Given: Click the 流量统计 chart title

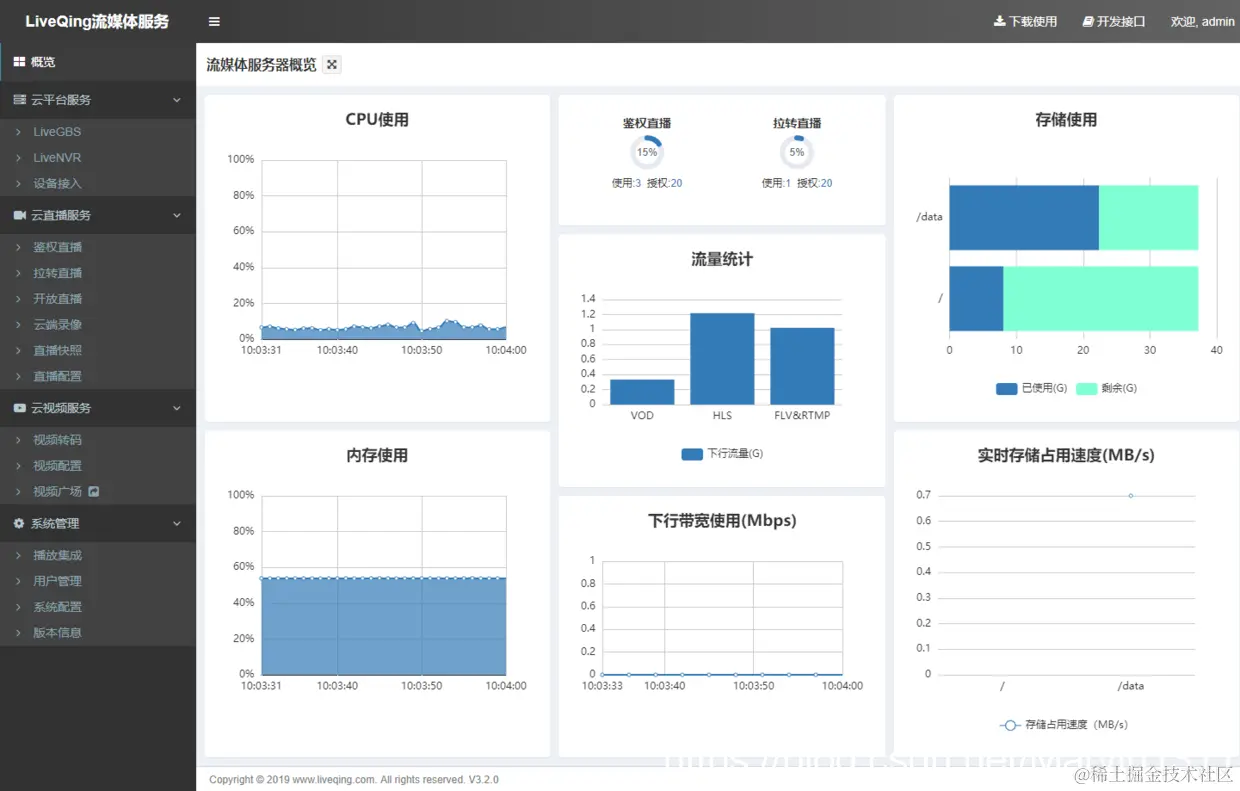Looking at the screenshot, I should (x=722, y=260).
